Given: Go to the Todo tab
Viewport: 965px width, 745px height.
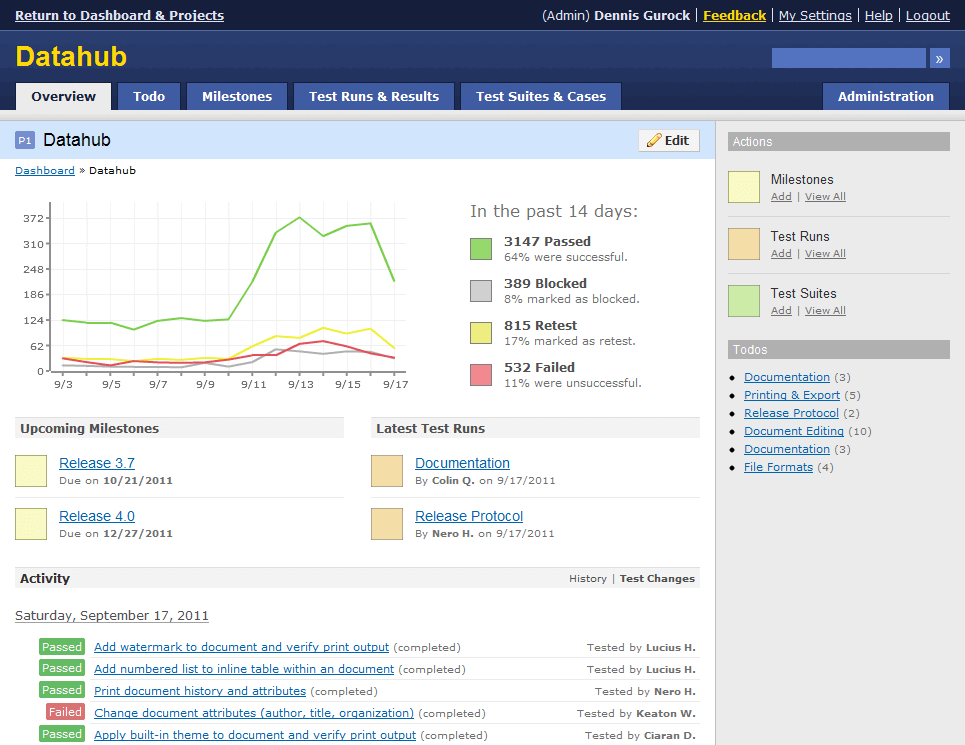Looking at the screenshot, I should pos(149,97).
